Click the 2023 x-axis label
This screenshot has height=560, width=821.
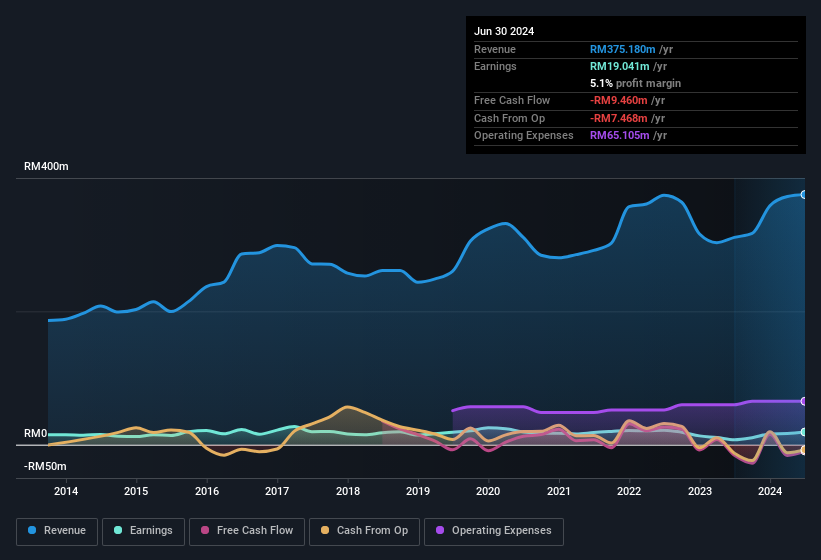pyautogui.click(x=700, y=491)
